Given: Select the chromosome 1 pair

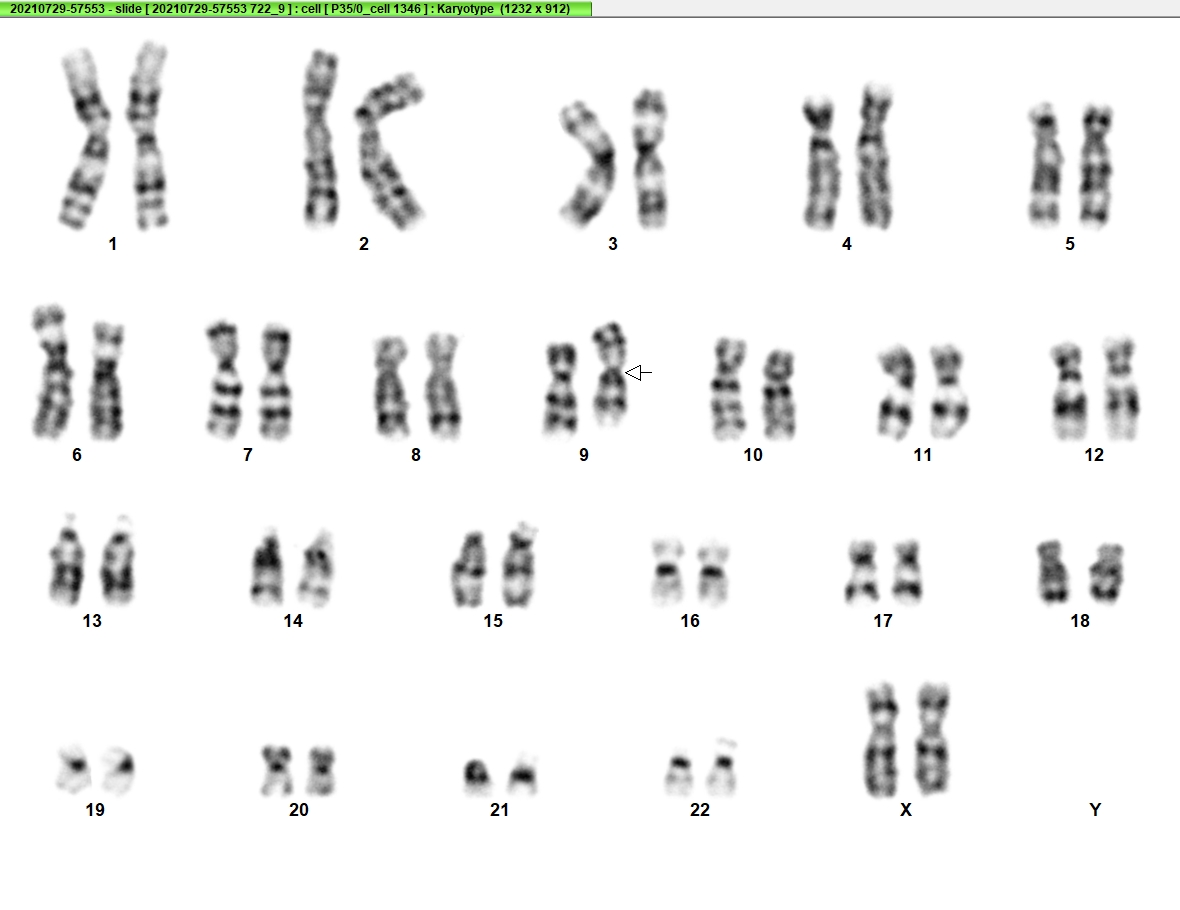Looking at the screenshot, I should click(114, 136).
